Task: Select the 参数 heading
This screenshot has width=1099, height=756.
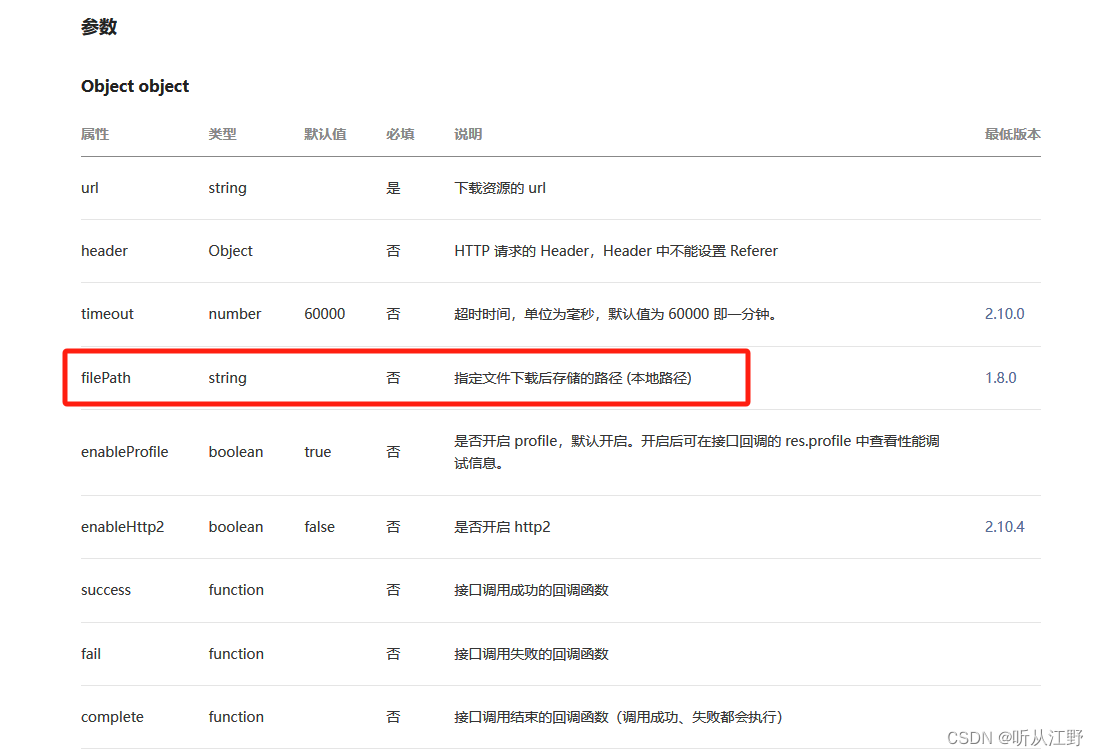Action: click(x=100, y=27)
